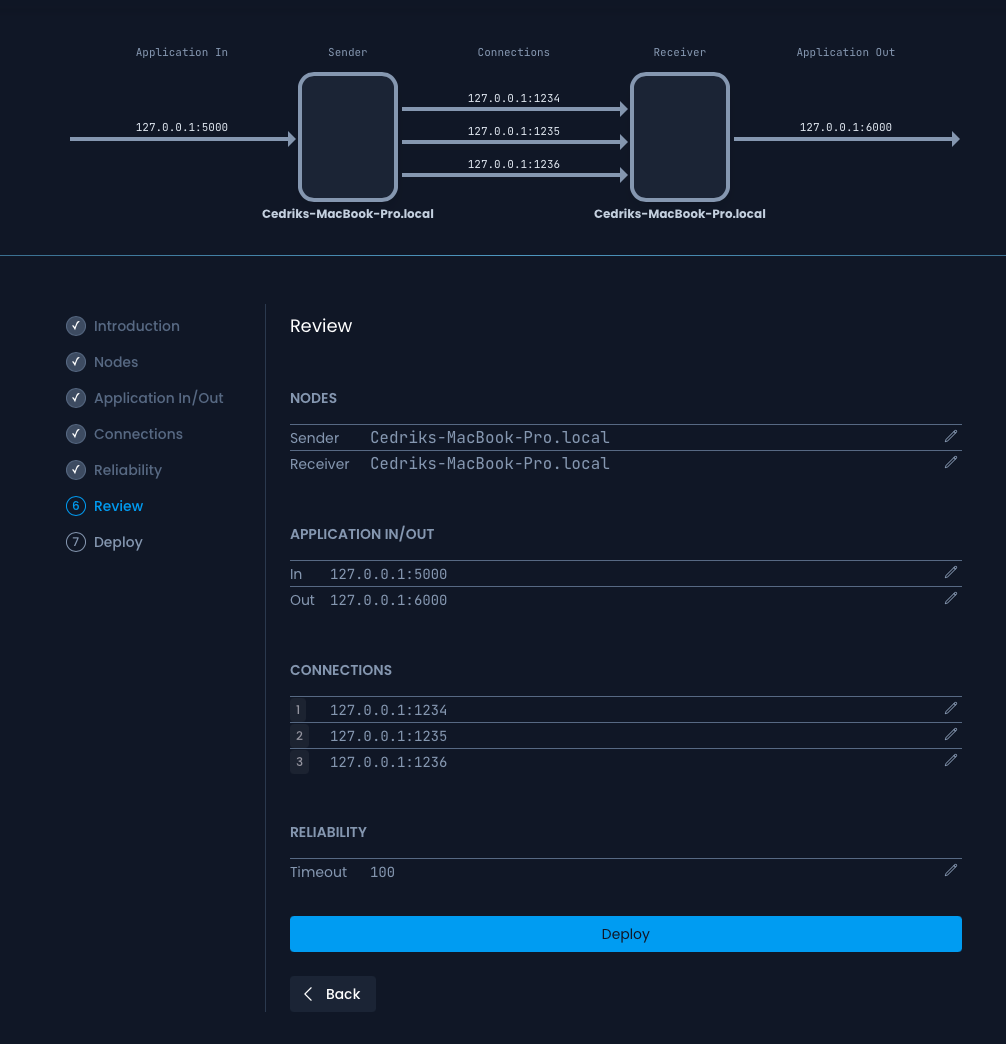Edit connection 3 address 127.0.0.1:1236
Screen dimensions: 1006x1044
tap(950, 760)
